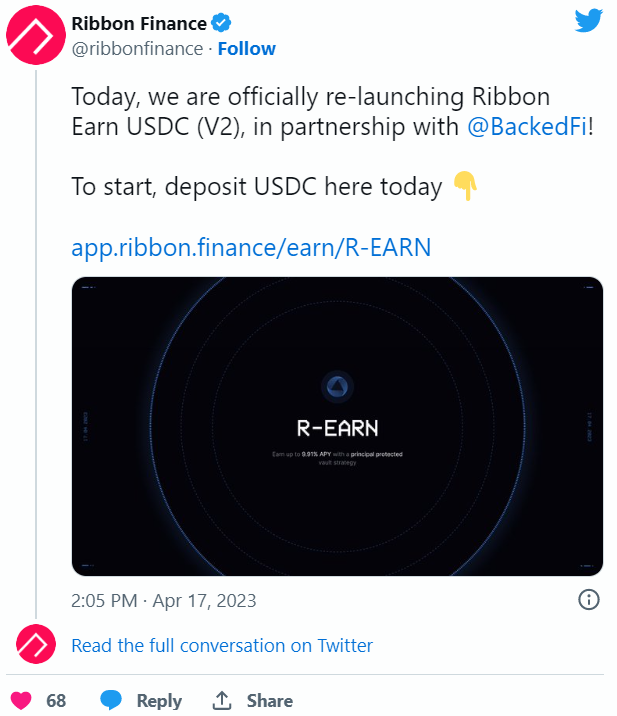Viewport: 617px width, 716px height.
Task: Click the Ribbon Finance profile avatar
Action: 37,37
